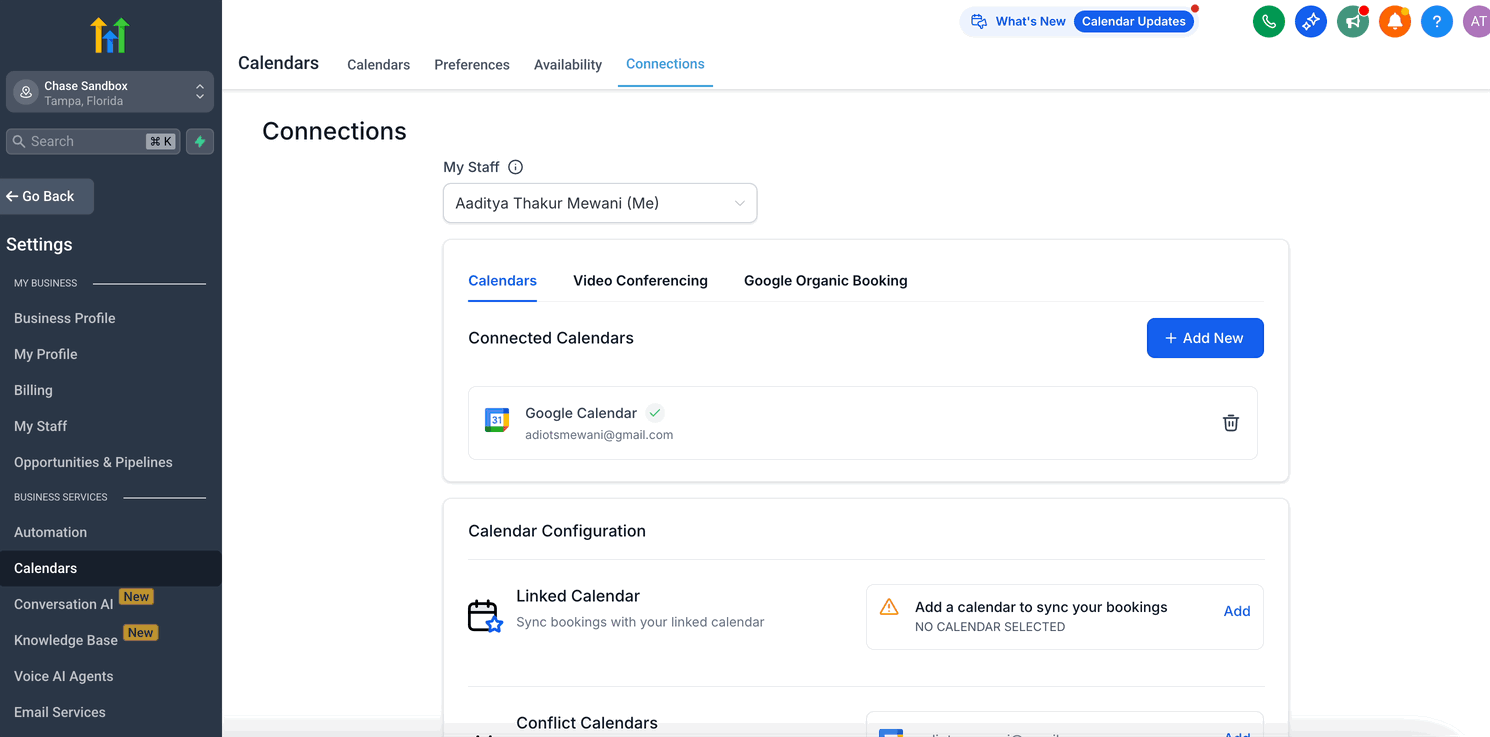
Task: Open Automation settings
Action: 50,532
